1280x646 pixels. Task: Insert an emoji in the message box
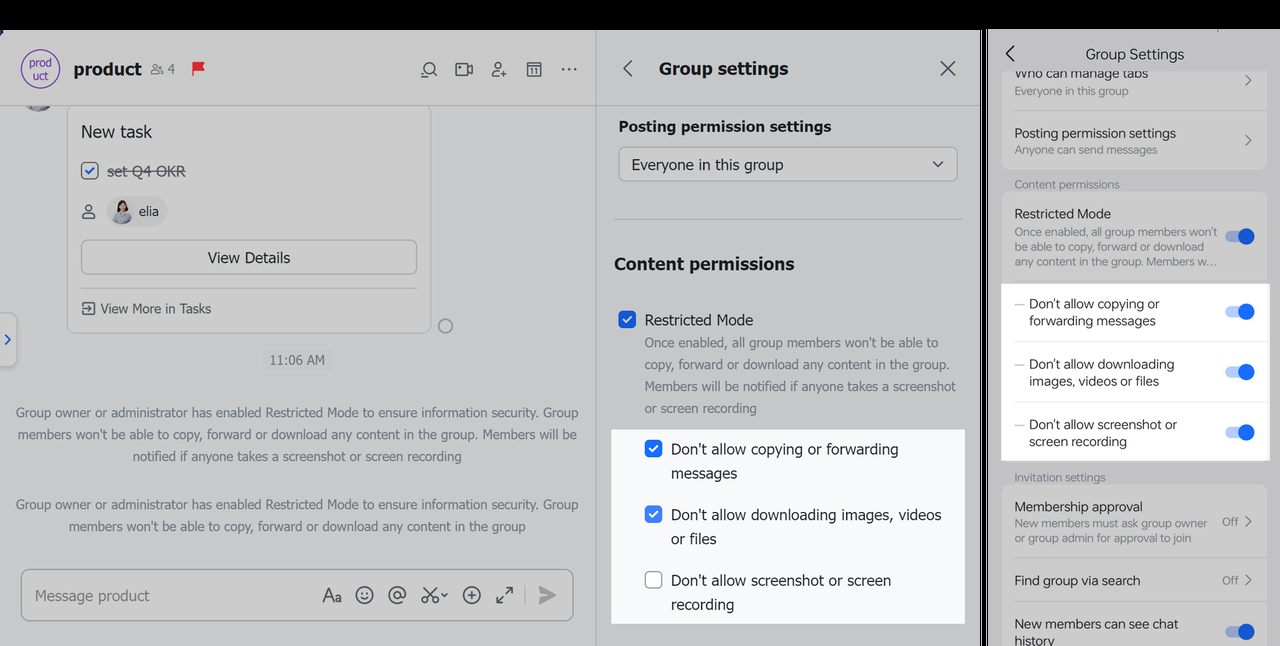click(365, 595)
